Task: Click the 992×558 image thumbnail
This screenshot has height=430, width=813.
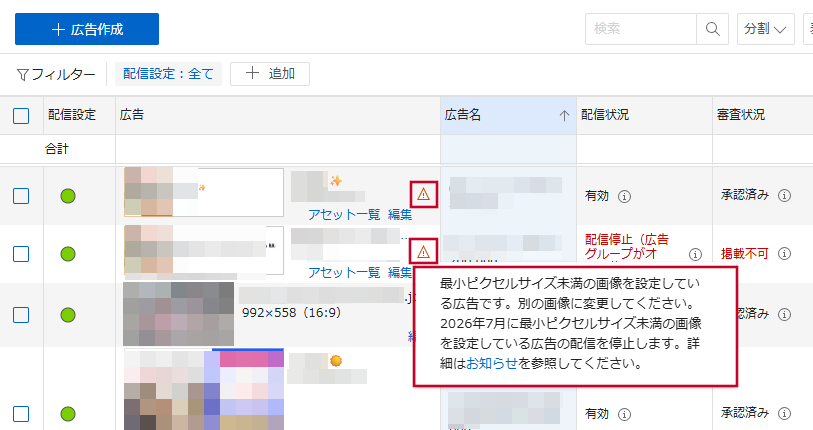Action: click(x=178, y=314)
